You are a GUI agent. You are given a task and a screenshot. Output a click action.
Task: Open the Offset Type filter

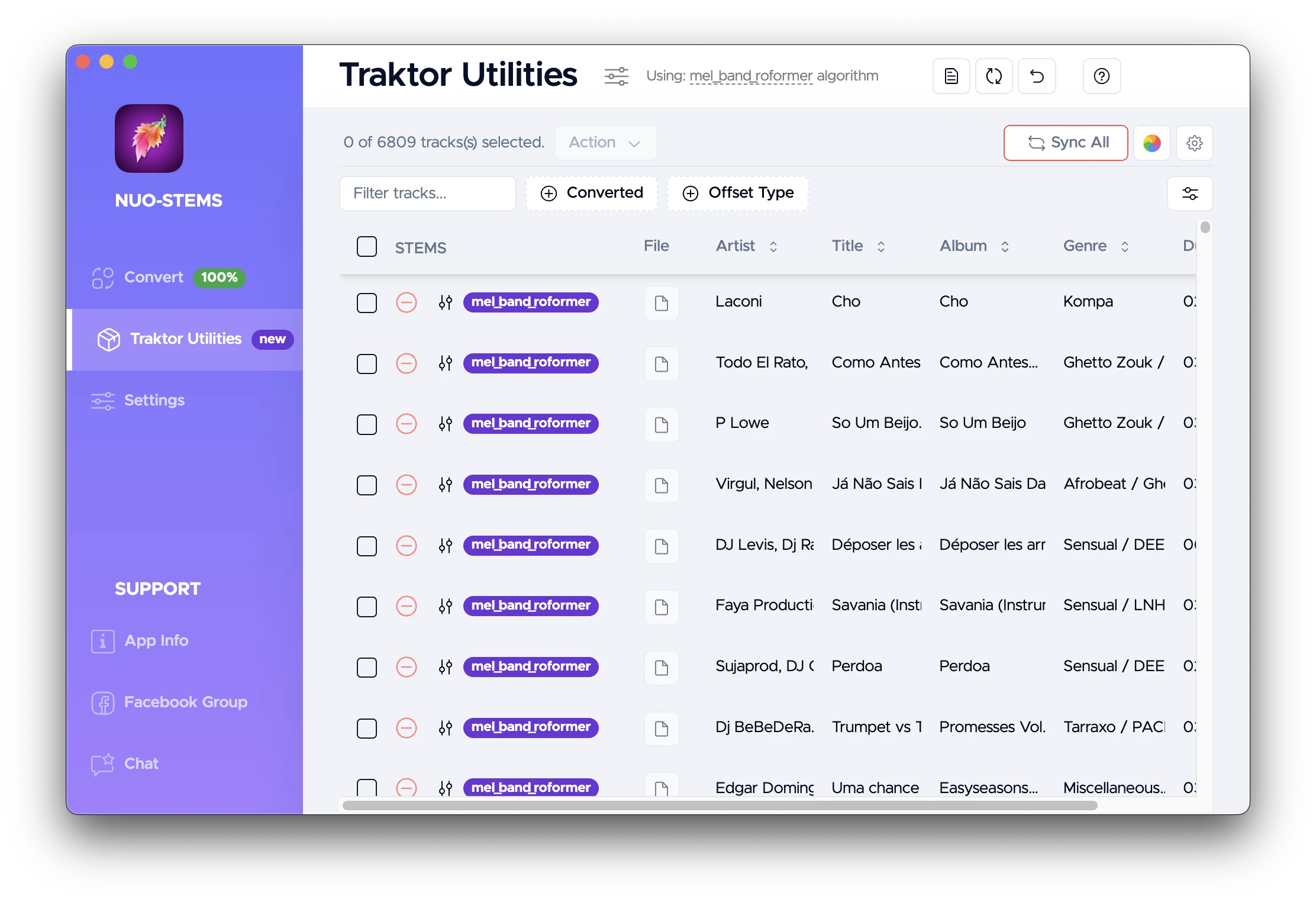pyautogui.click(x=738, y=194)
